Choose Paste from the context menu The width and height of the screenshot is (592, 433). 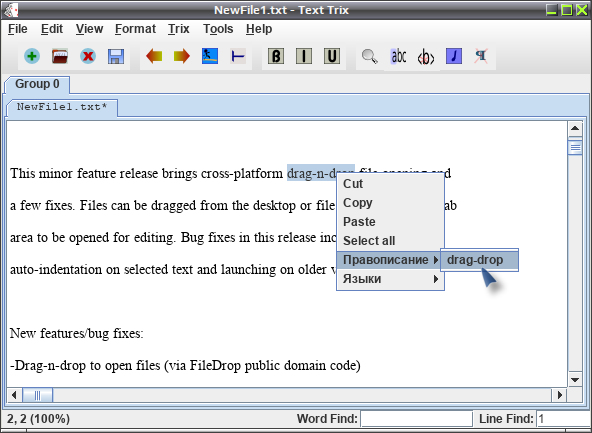[x=390, y=222]
